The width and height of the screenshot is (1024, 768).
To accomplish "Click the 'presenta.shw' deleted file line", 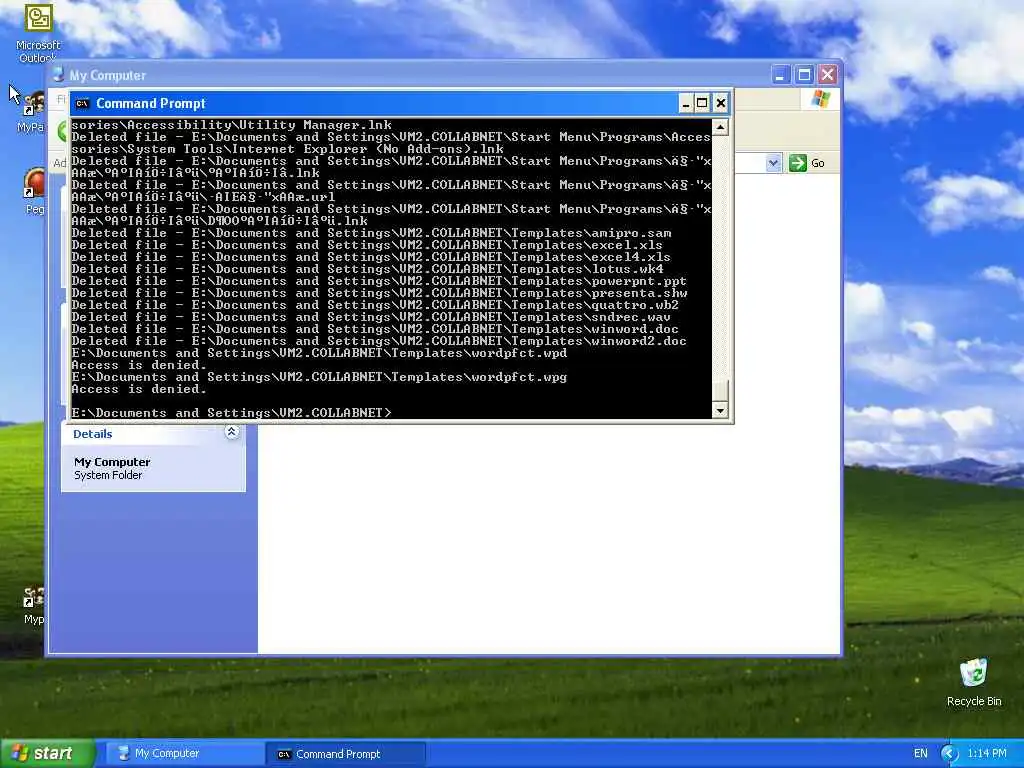I will [x=379, y=293].
